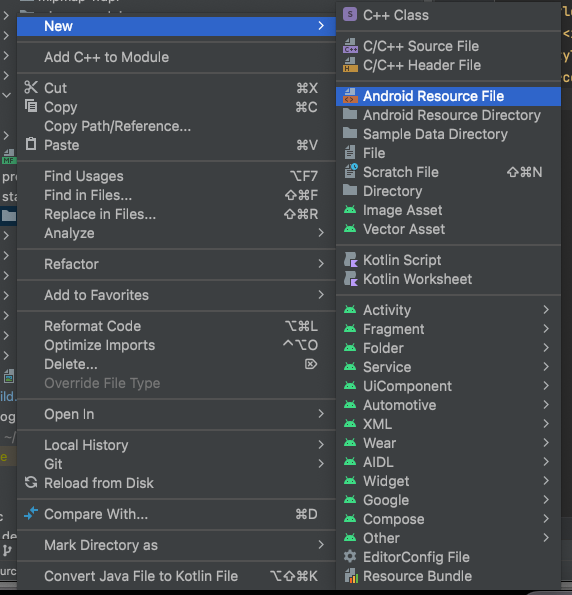The image size is (572, 595).
Task: Click the Kotlin Script icon
Action: (351, 260)
